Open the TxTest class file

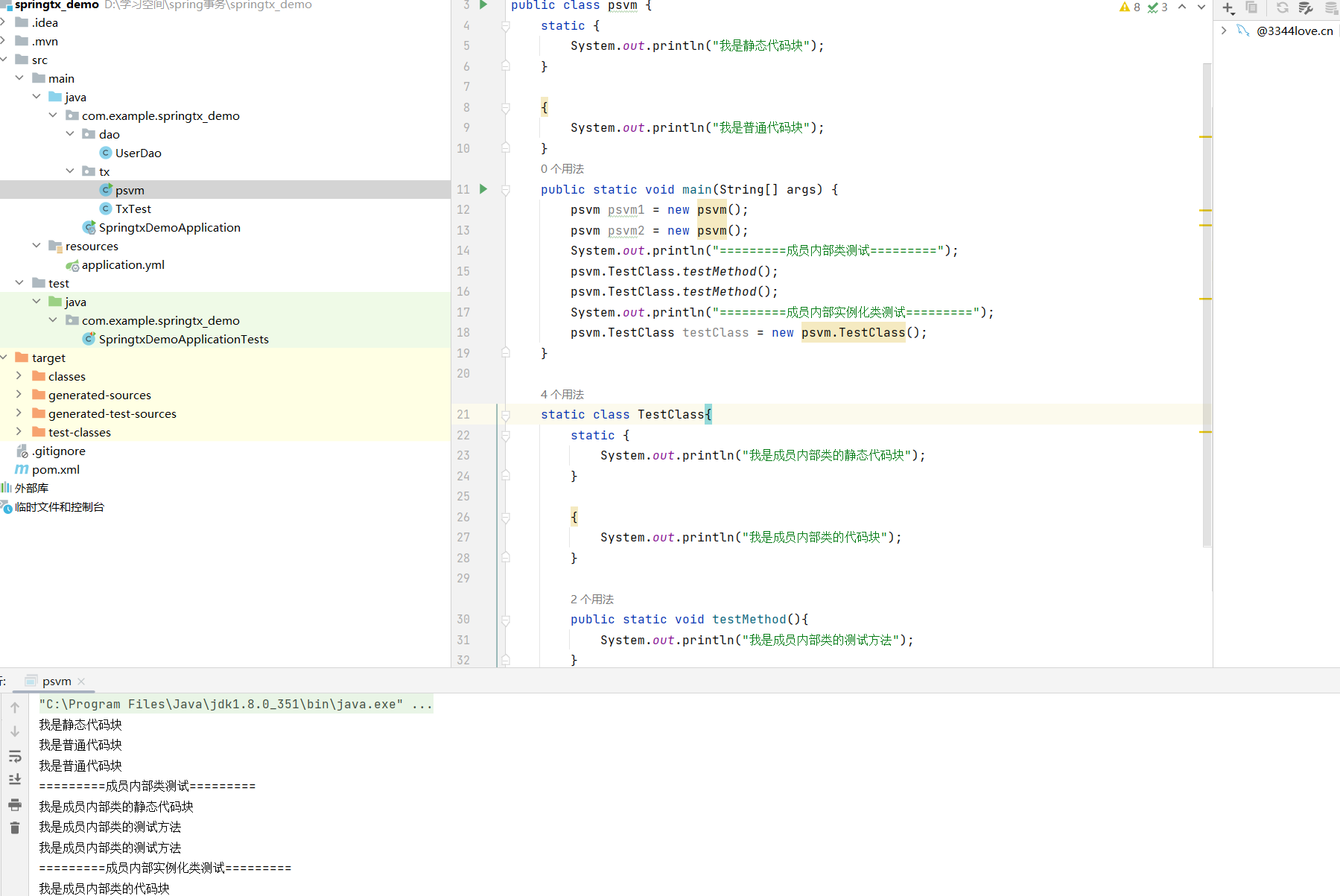coord(133,209)
